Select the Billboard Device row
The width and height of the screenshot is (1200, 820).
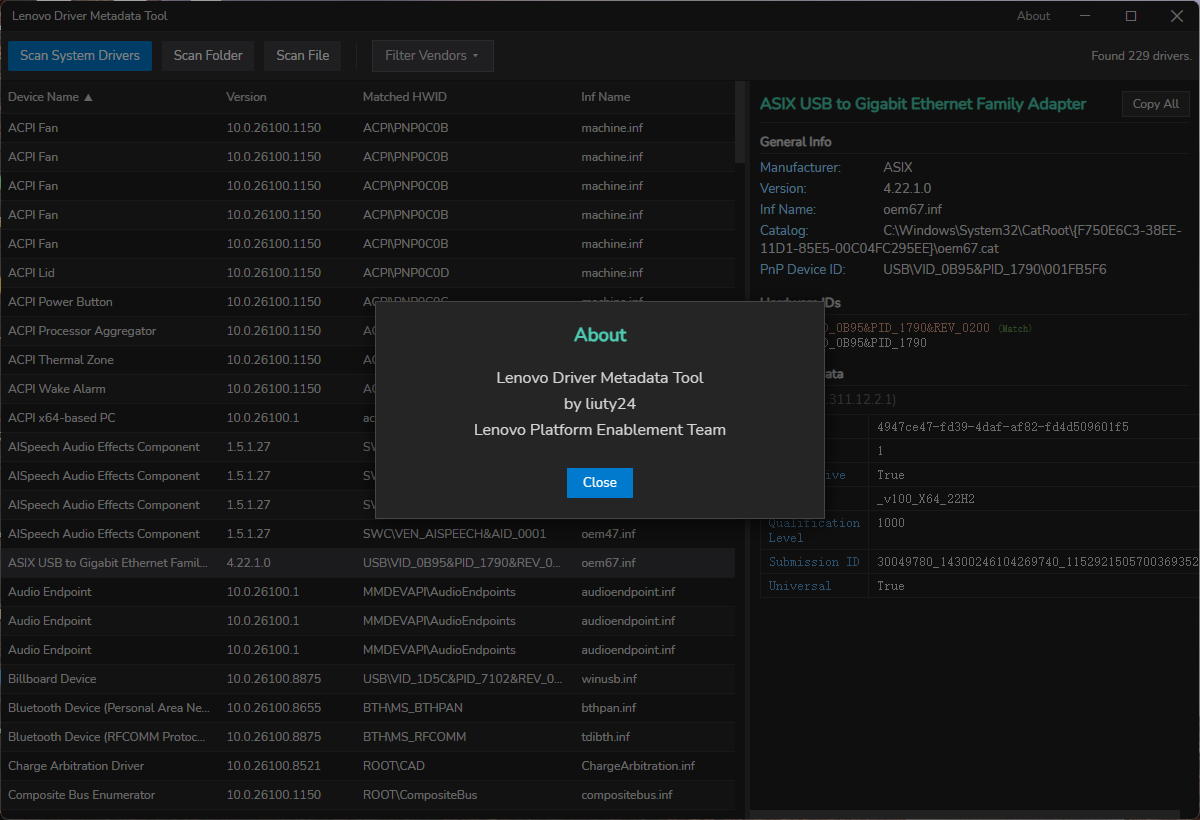pyautogui.click(x=367, y=679)
